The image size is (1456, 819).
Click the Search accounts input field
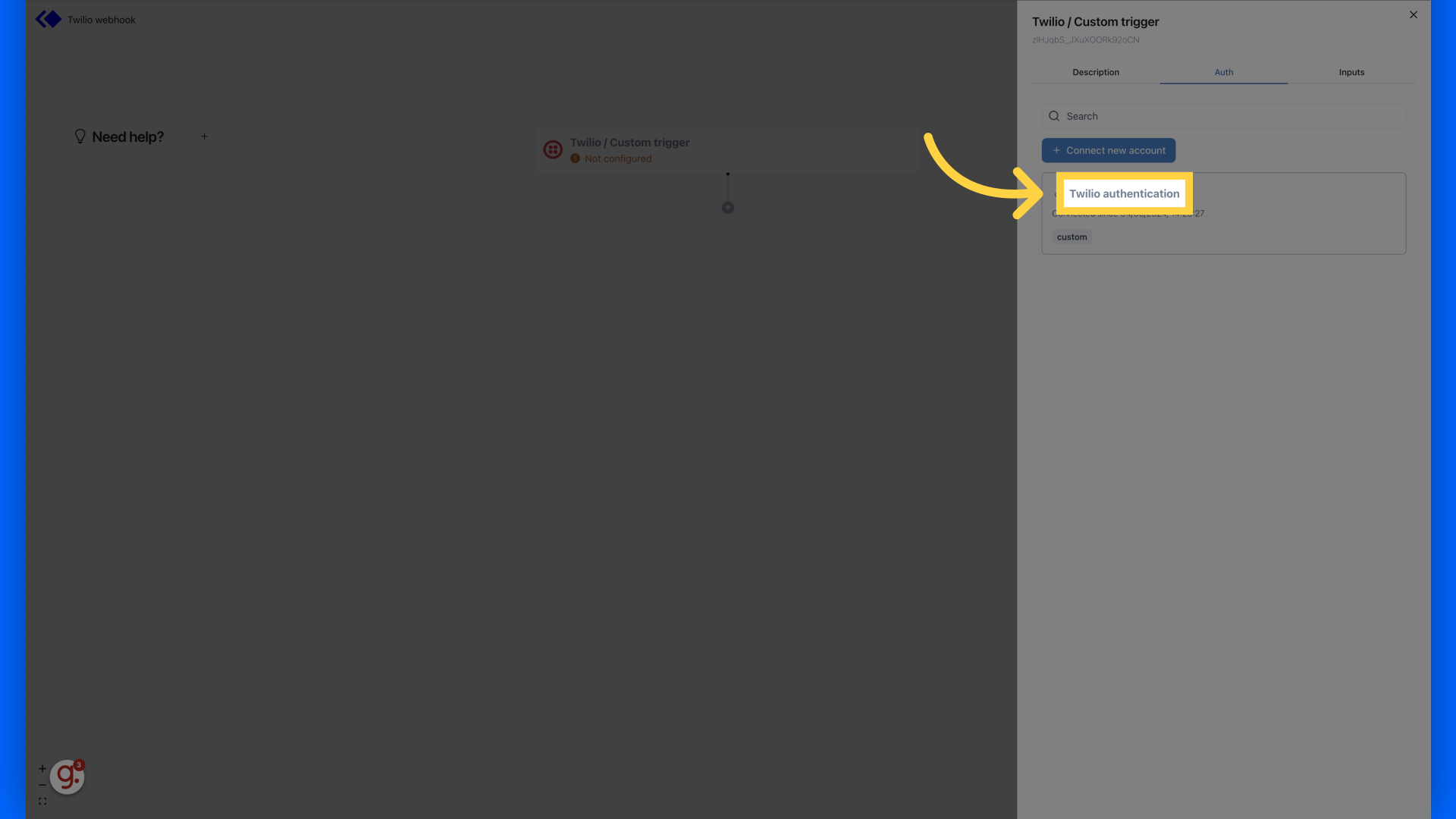pos(1224,116)
